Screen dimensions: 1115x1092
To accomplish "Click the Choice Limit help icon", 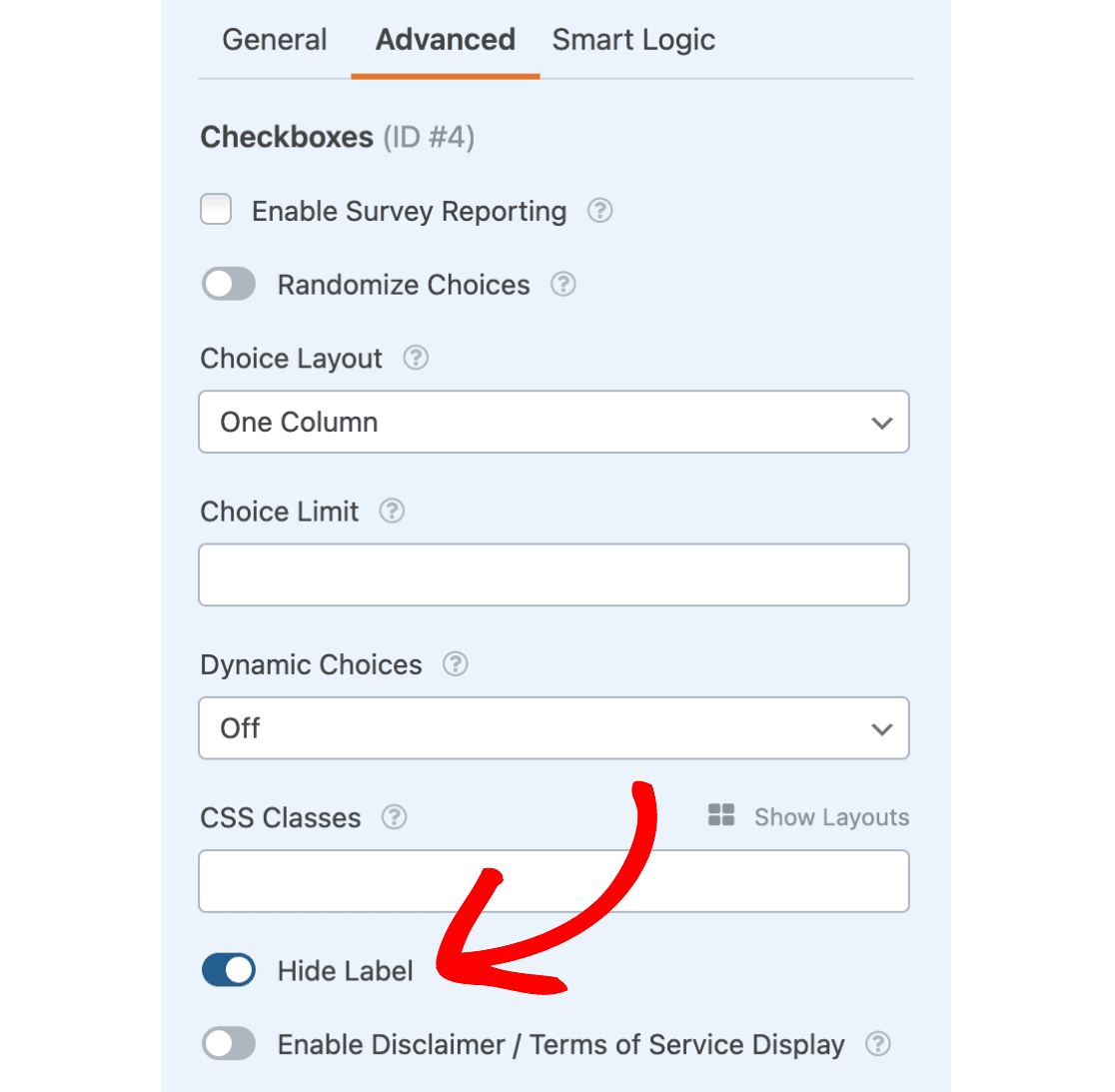I will click(x=392, y=512).
